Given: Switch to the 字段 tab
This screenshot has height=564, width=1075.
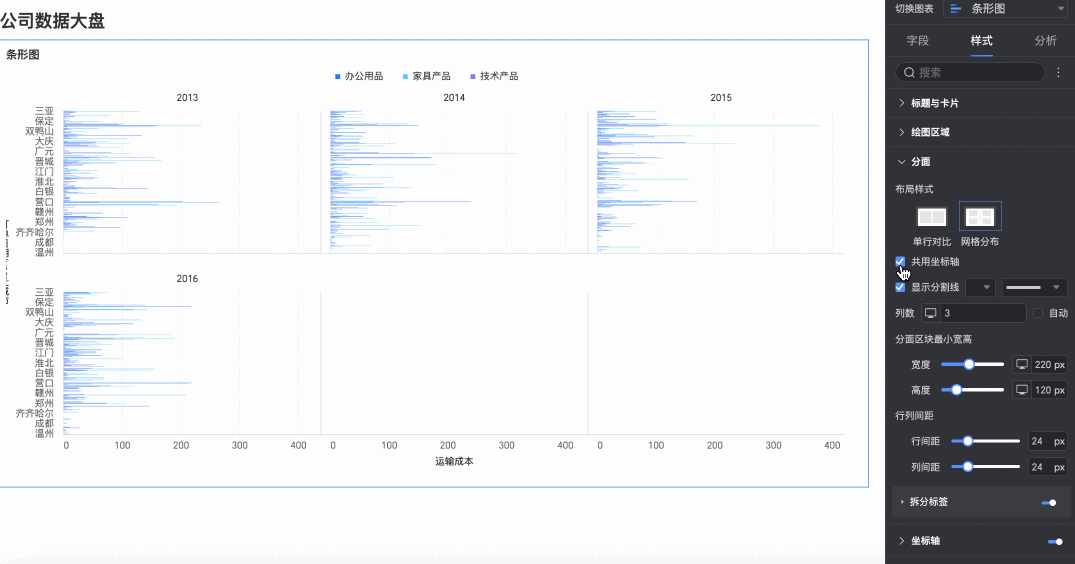Looking at the screenshot, I should click(917, 41).
